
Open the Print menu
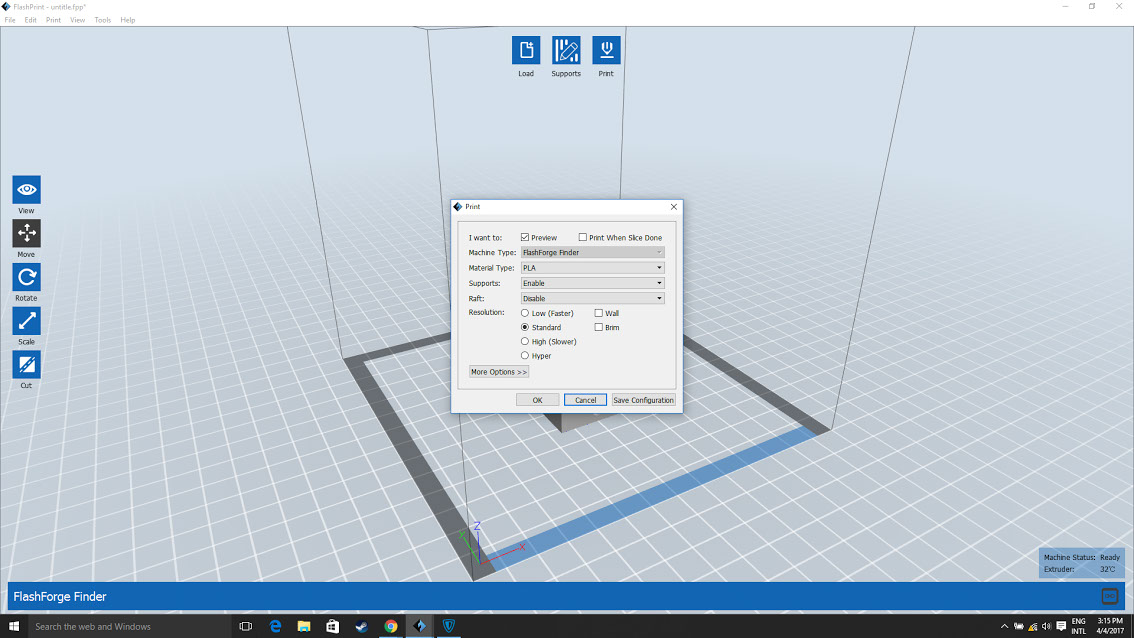point(54,20)
